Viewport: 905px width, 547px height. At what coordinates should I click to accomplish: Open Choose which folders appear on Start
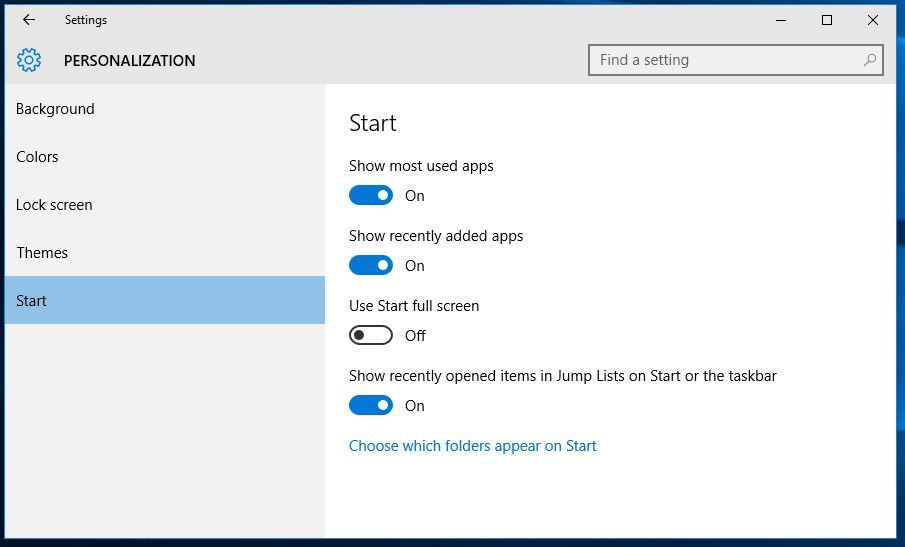(473, 446)
